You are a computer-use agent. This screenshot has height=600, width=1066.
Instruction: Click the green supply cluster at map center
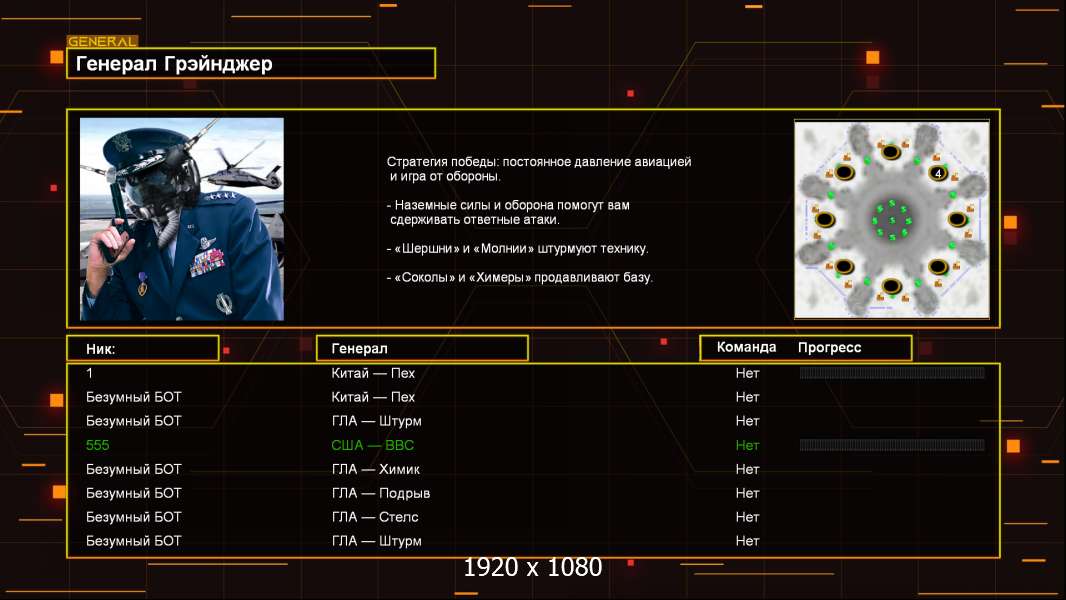click(x=891, y=220)
